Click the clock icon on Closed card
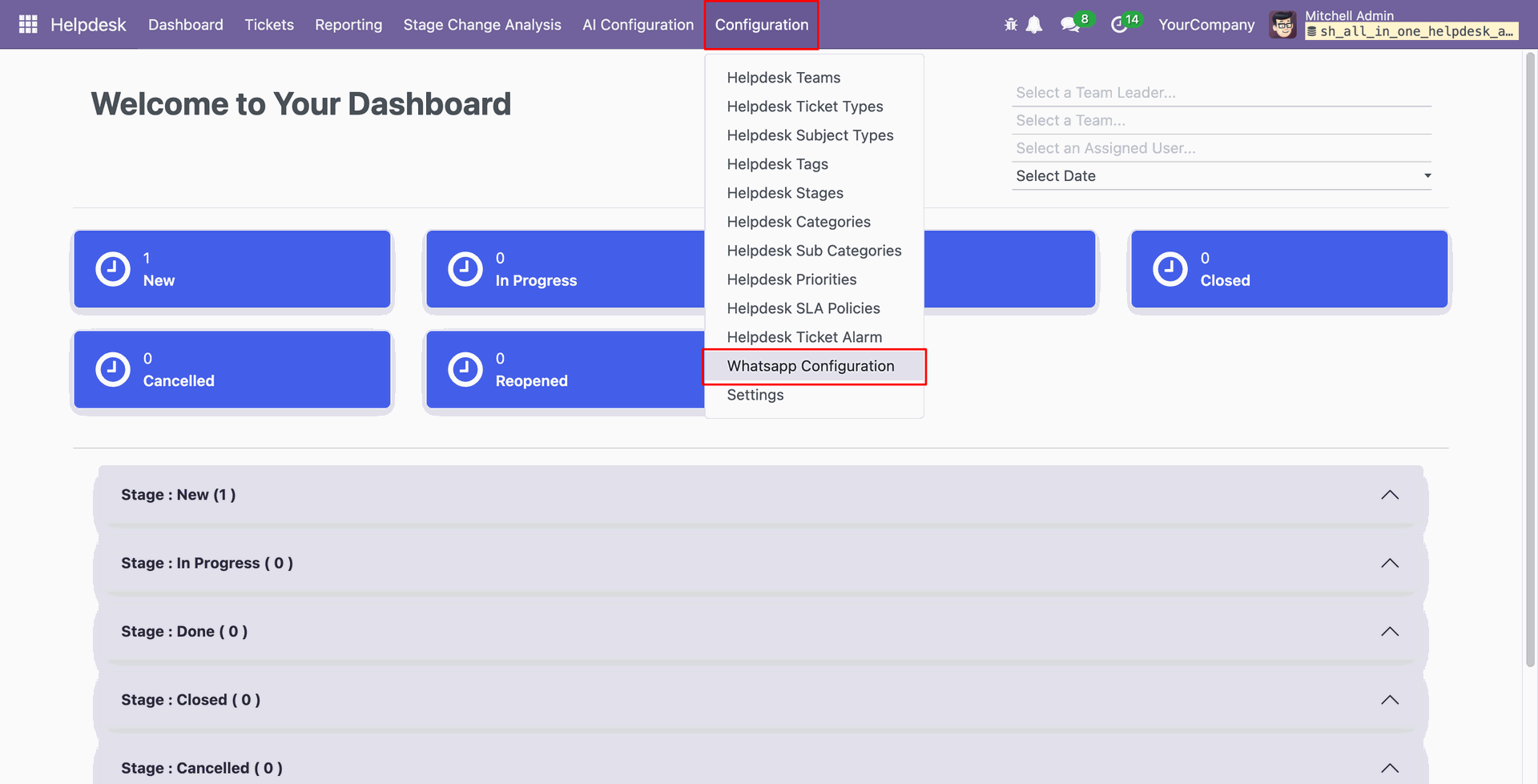This screenshot has width=1538, height=784. click(1170, 269)
